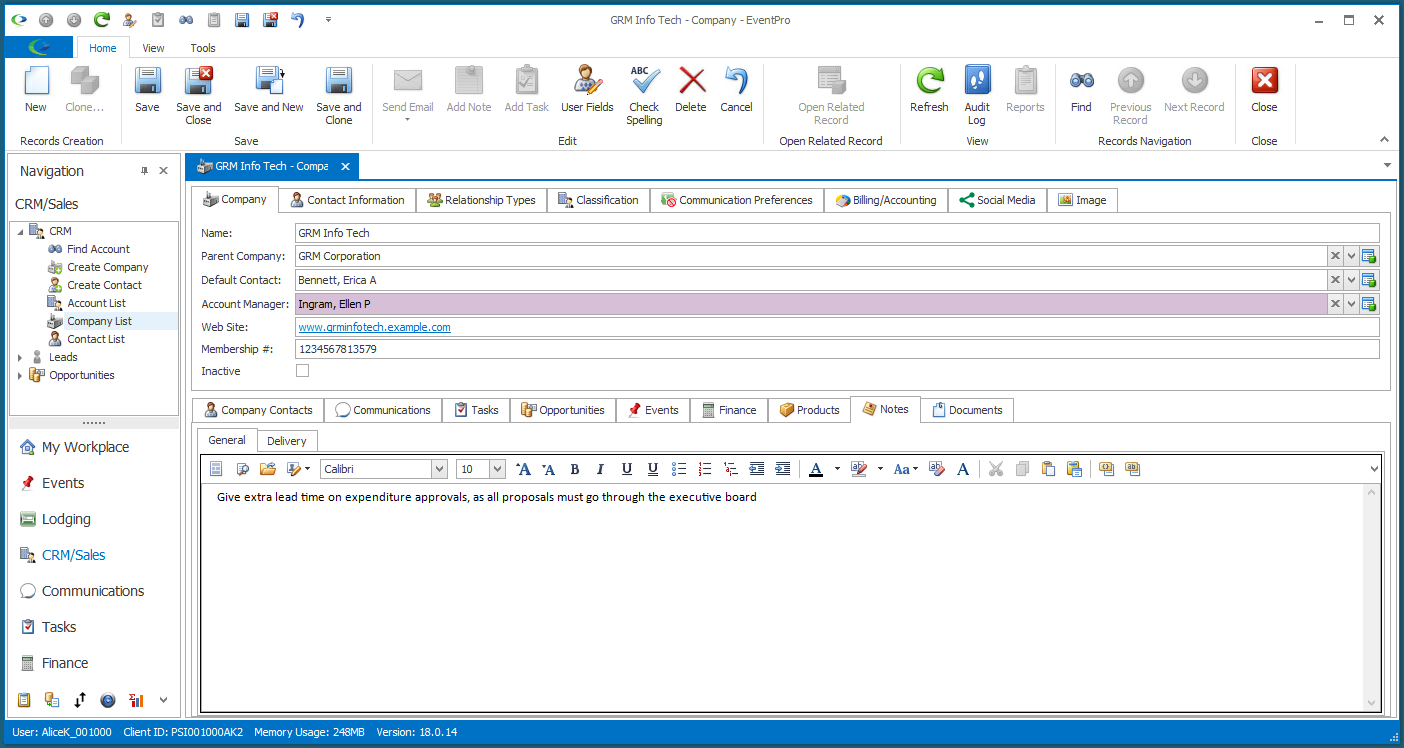Open the Billing/Accounting tab
Image resolution: width=1404 pixels, height=748 pixels.
[x=886, y=200]
